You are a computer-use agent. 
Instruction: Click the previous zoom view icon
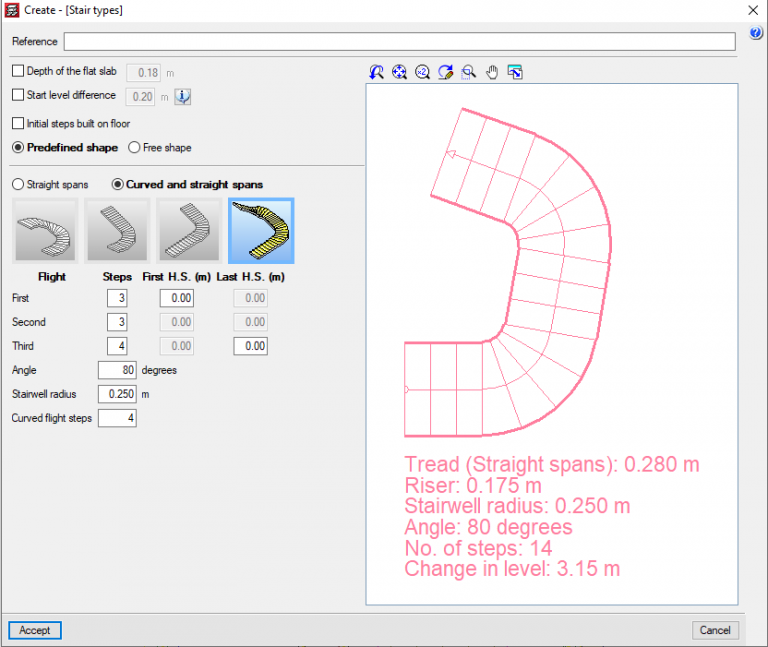[x=376, y=72]
